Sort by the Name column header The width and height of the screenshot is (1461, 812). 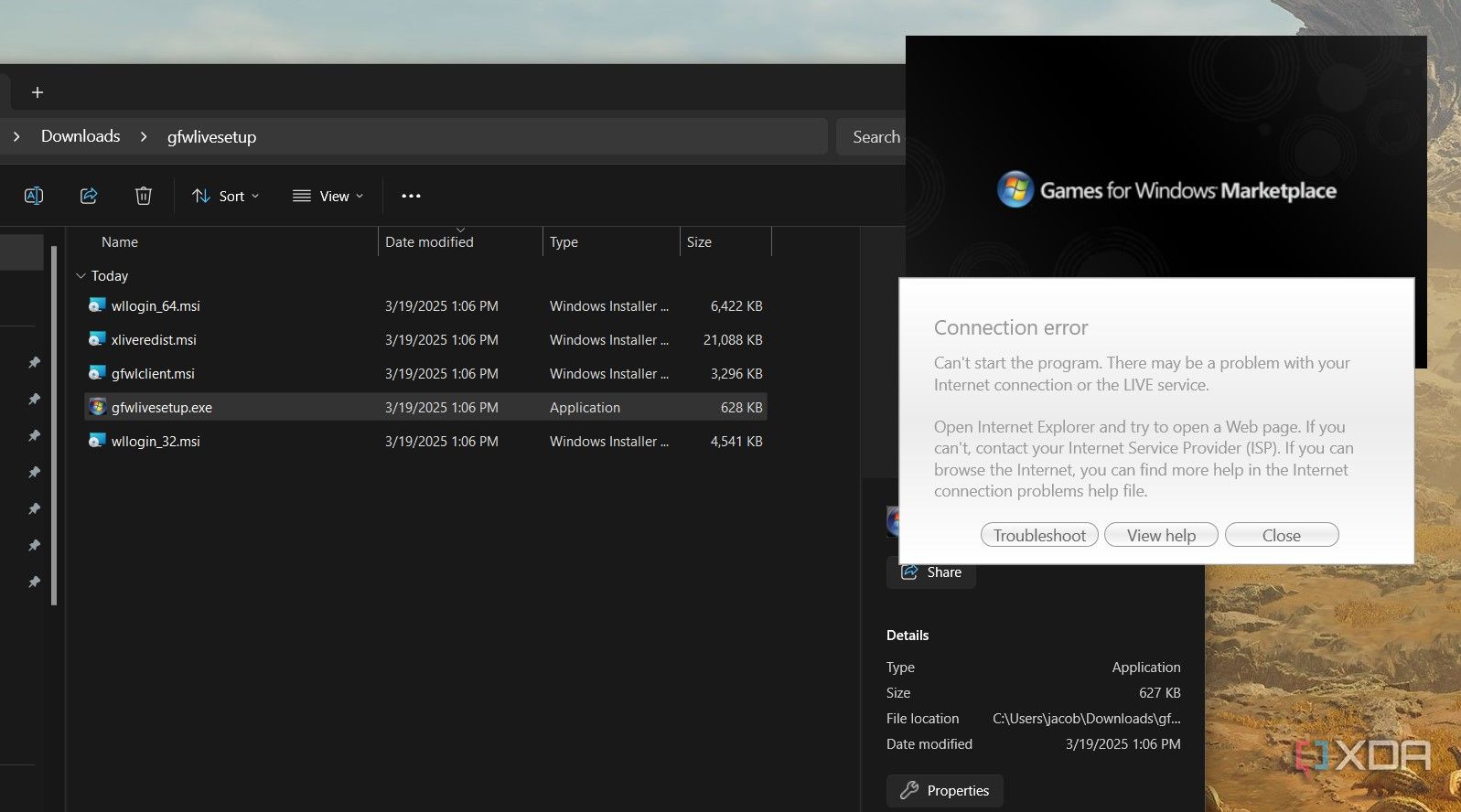click(x=120, y=242)
